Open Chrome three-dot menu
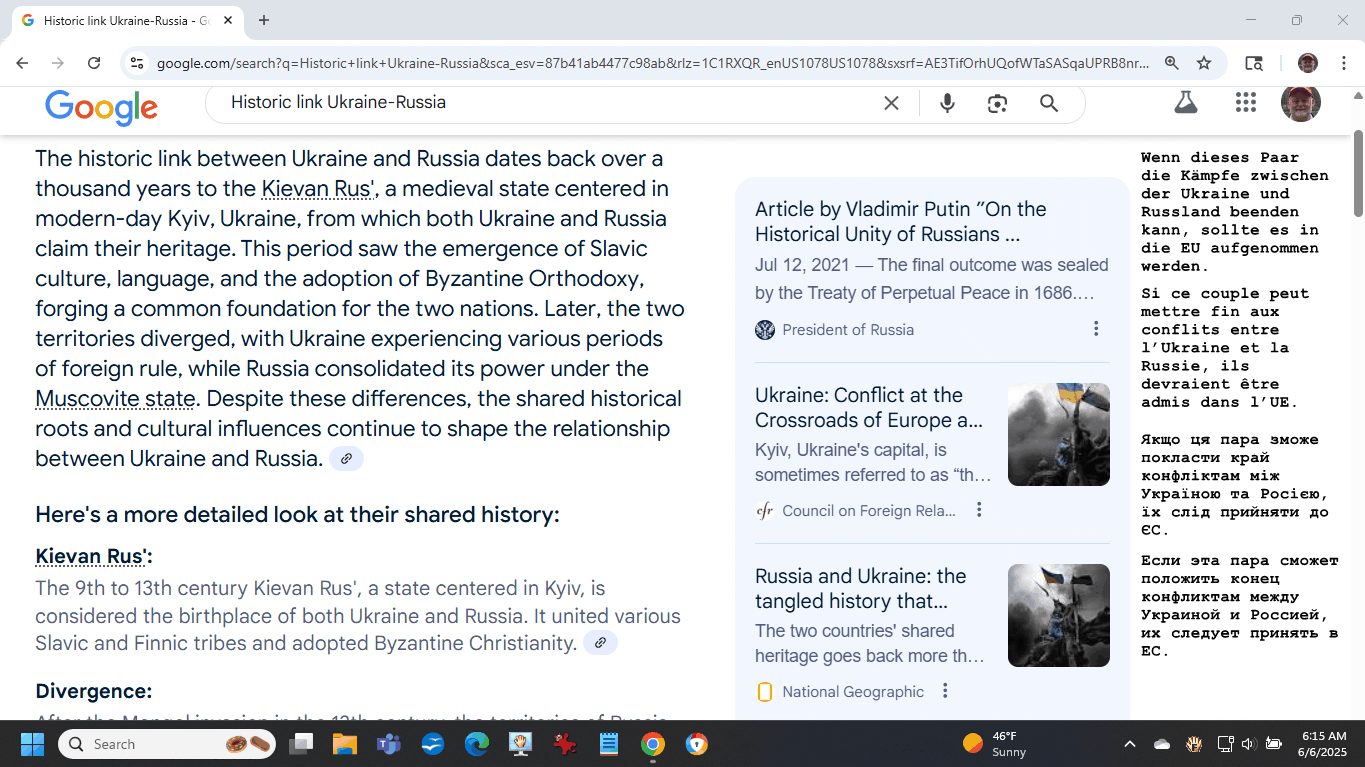 point(1343,63)
